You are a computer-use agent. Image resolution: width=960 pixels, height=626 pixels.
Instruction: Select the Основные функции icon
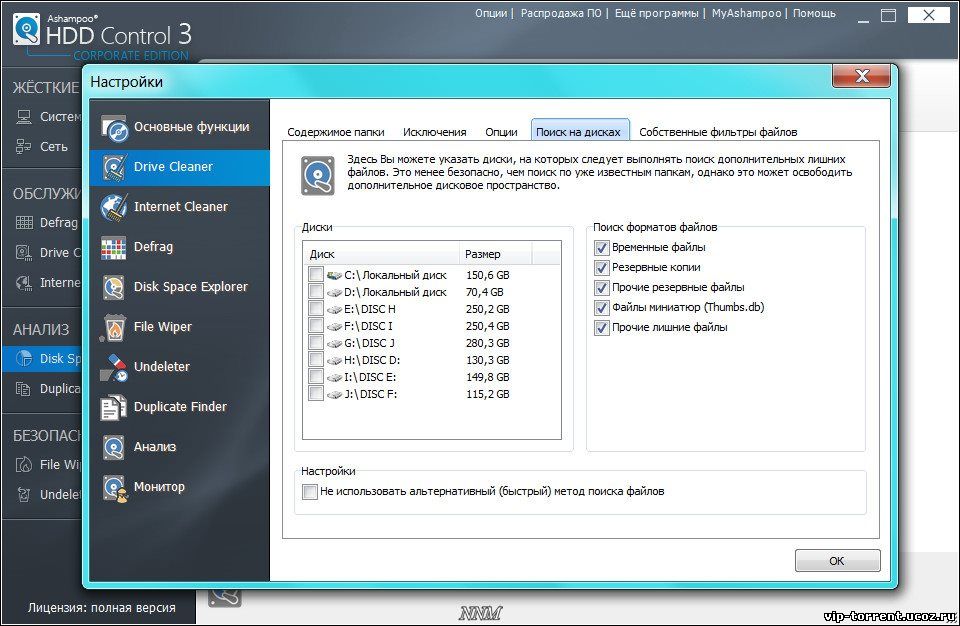[x=116, y=127]
